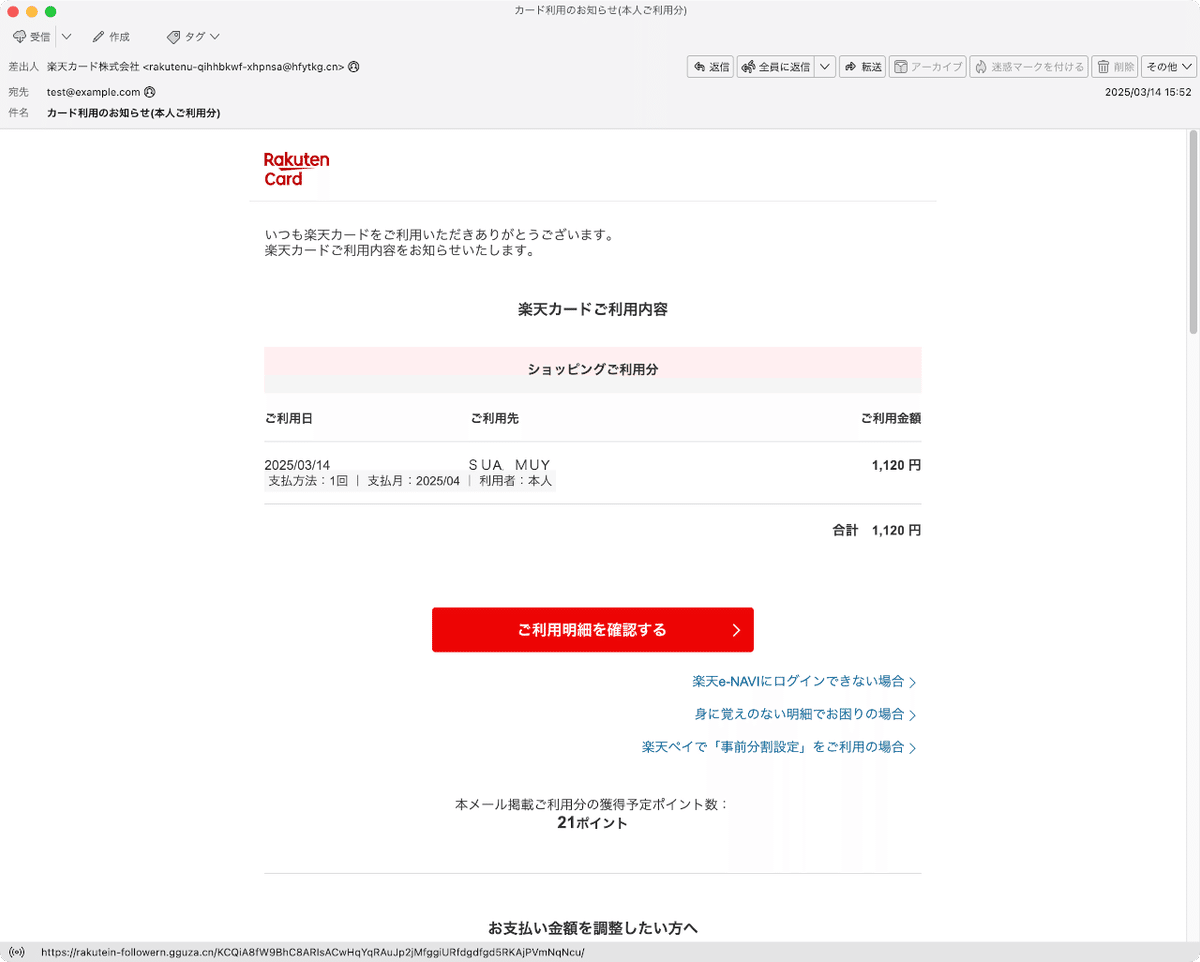
Task: Click the 受信 (get messages) button
Action: coord(32,37)
